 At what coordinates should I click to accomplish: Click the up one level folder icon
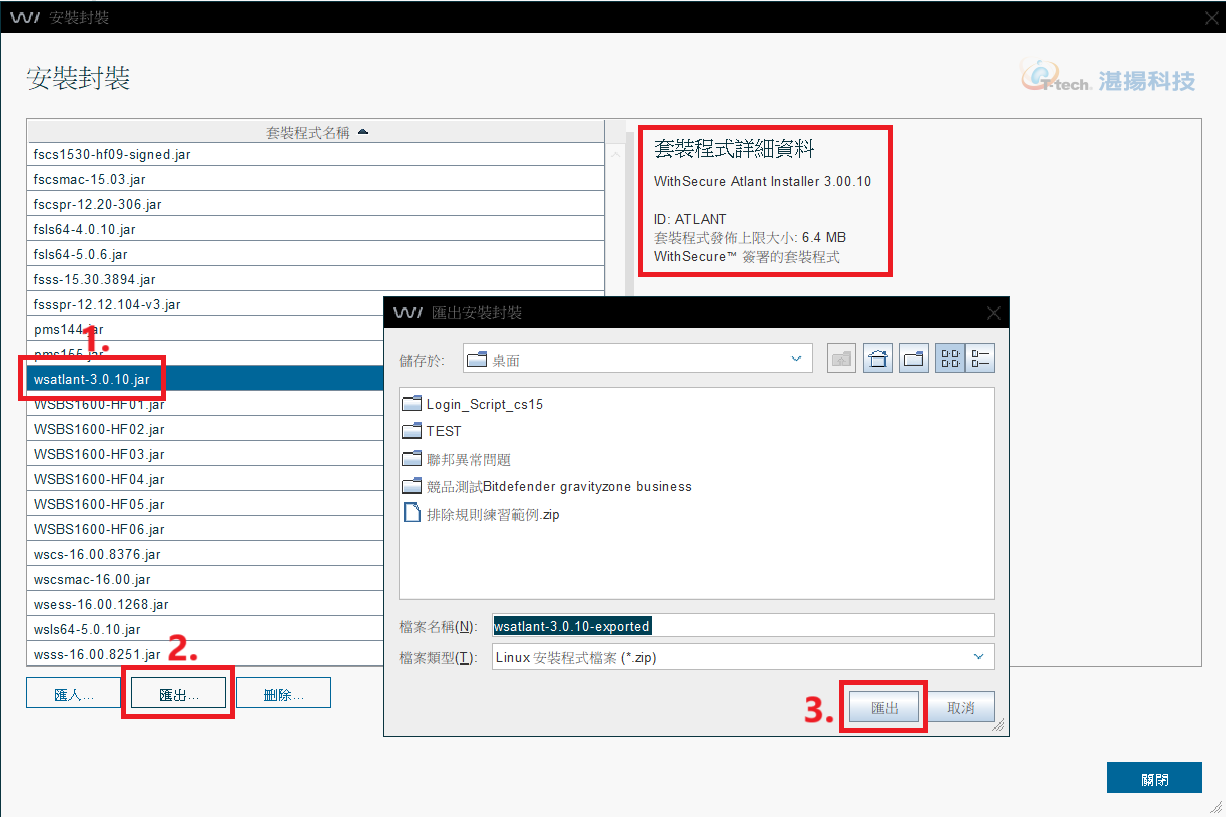pos(842,359)
